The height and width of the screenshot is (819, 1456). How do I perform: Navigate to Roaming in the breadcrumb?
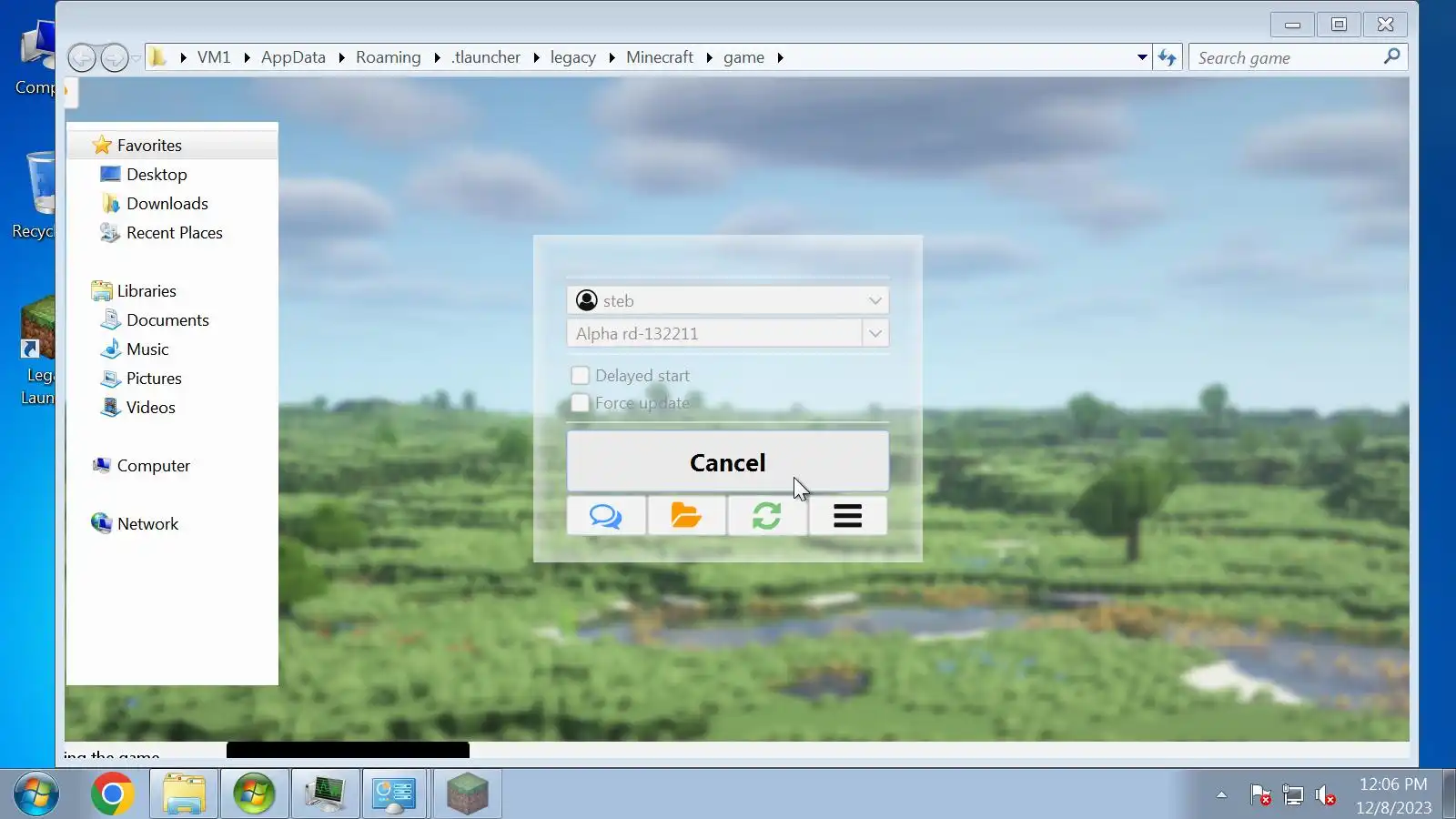pos(389,57)
